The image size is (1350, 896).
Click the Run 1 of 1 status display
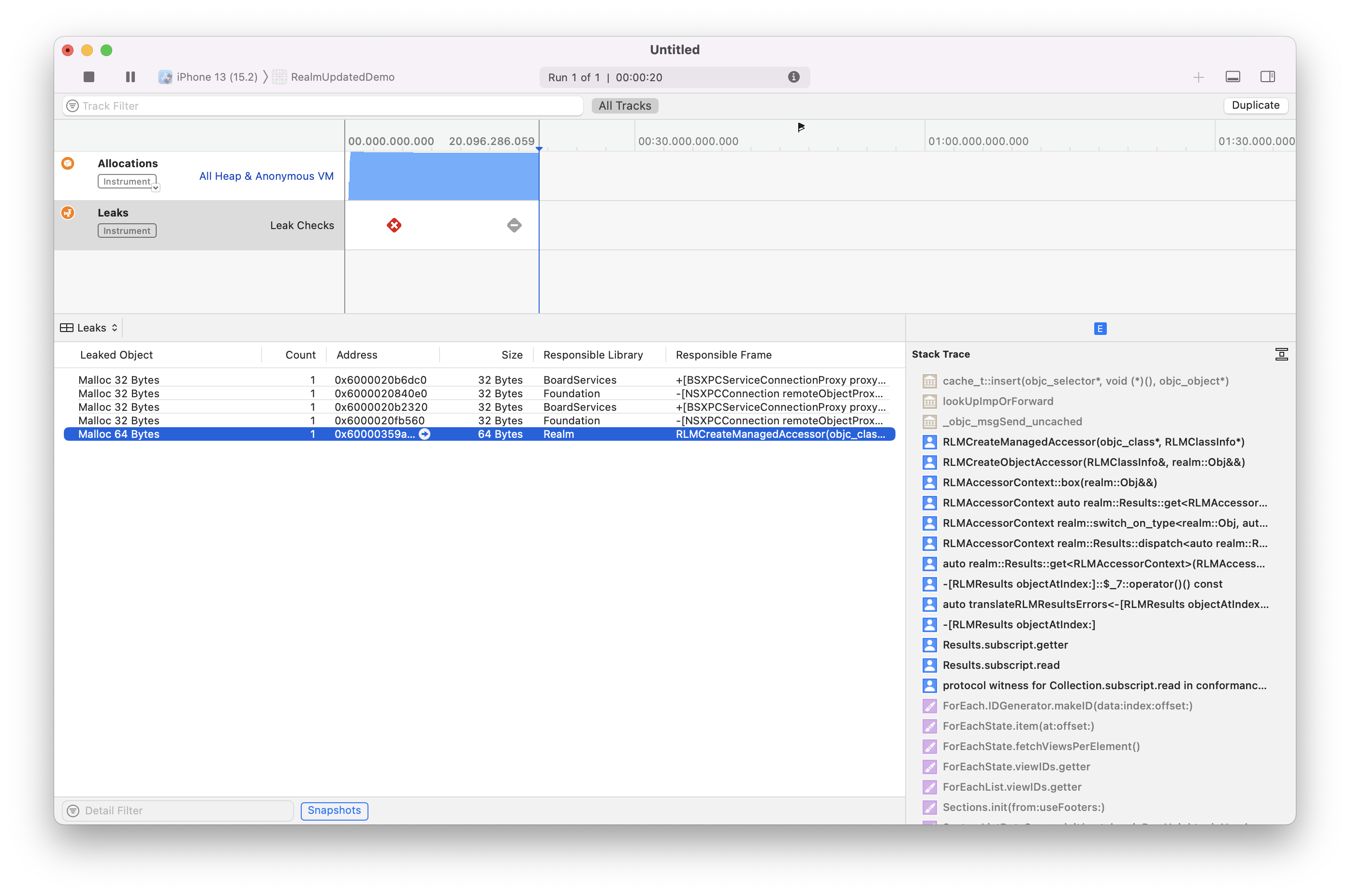point(675,77)
